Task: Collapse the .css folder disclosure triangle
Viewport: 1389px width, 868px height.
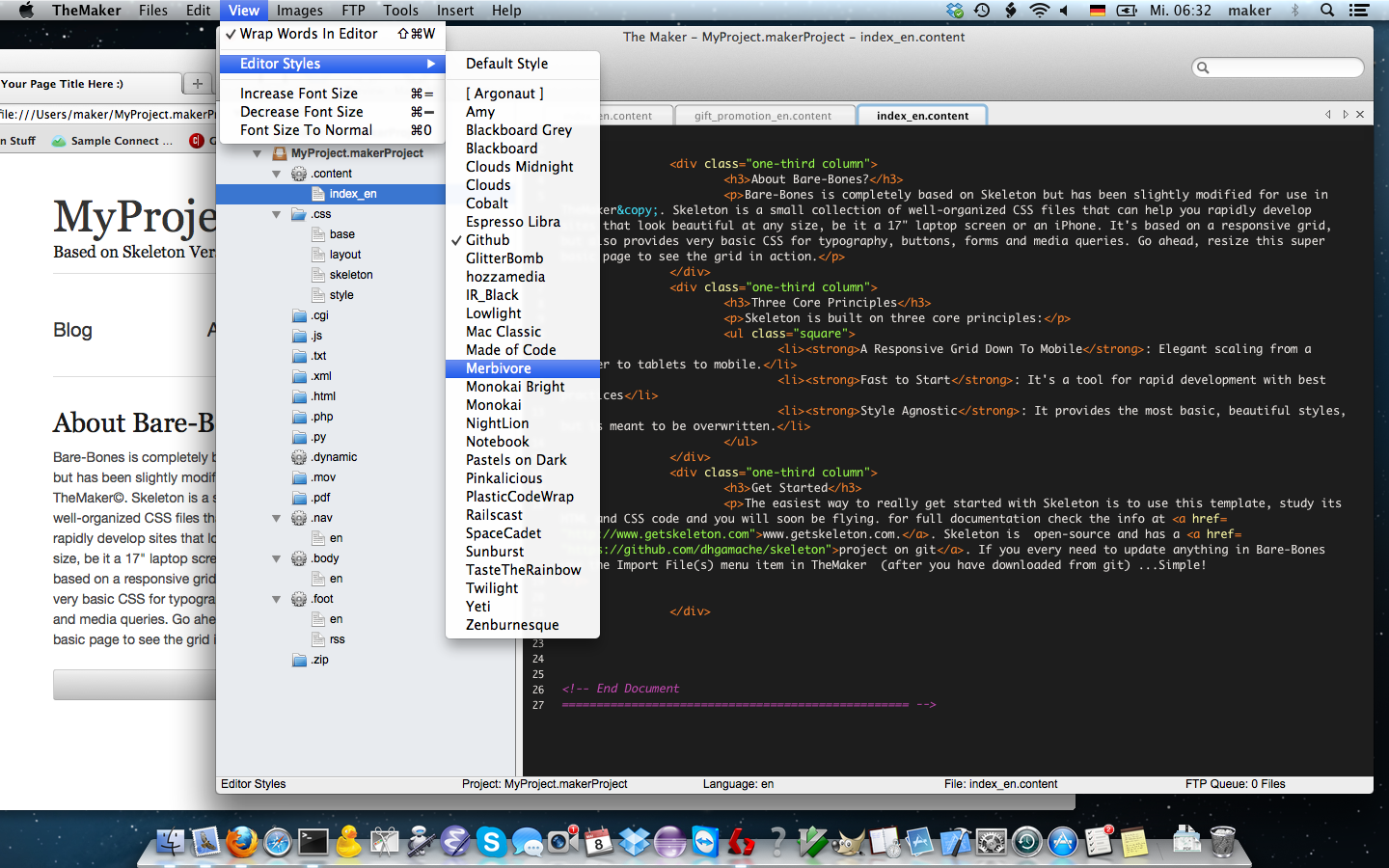Action: click(x=277, y=214)
